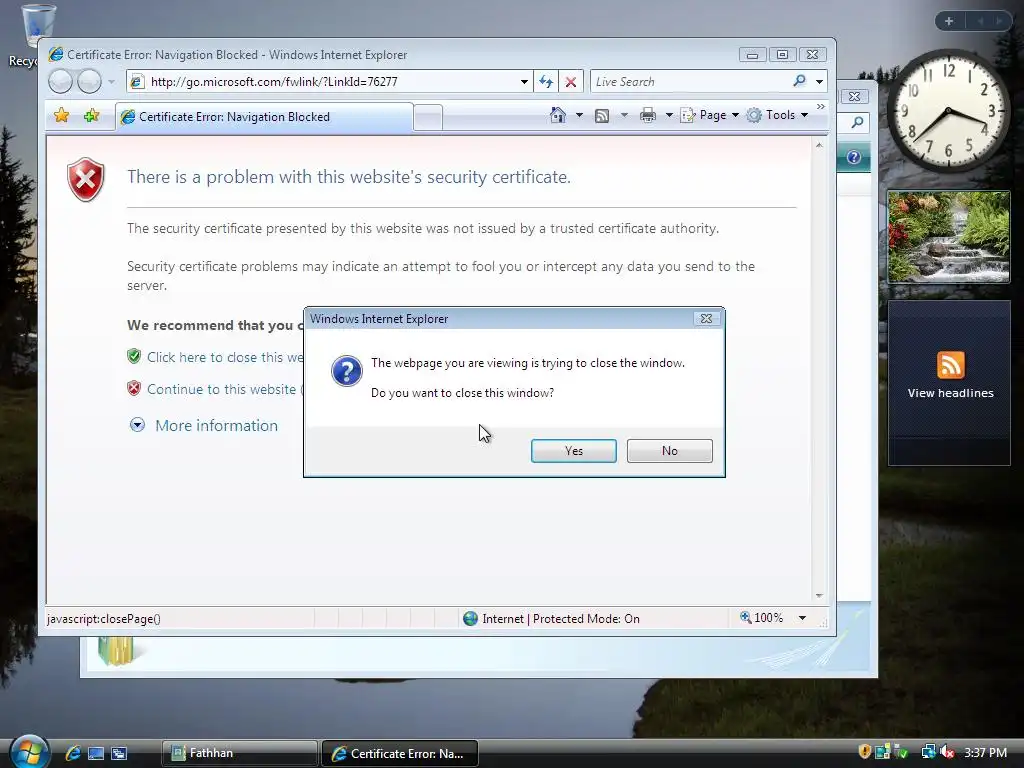Viewport: 1024px width, 768px height.
Task: Click the slideshow waterfall picture gadget
Action: point(948,237)
